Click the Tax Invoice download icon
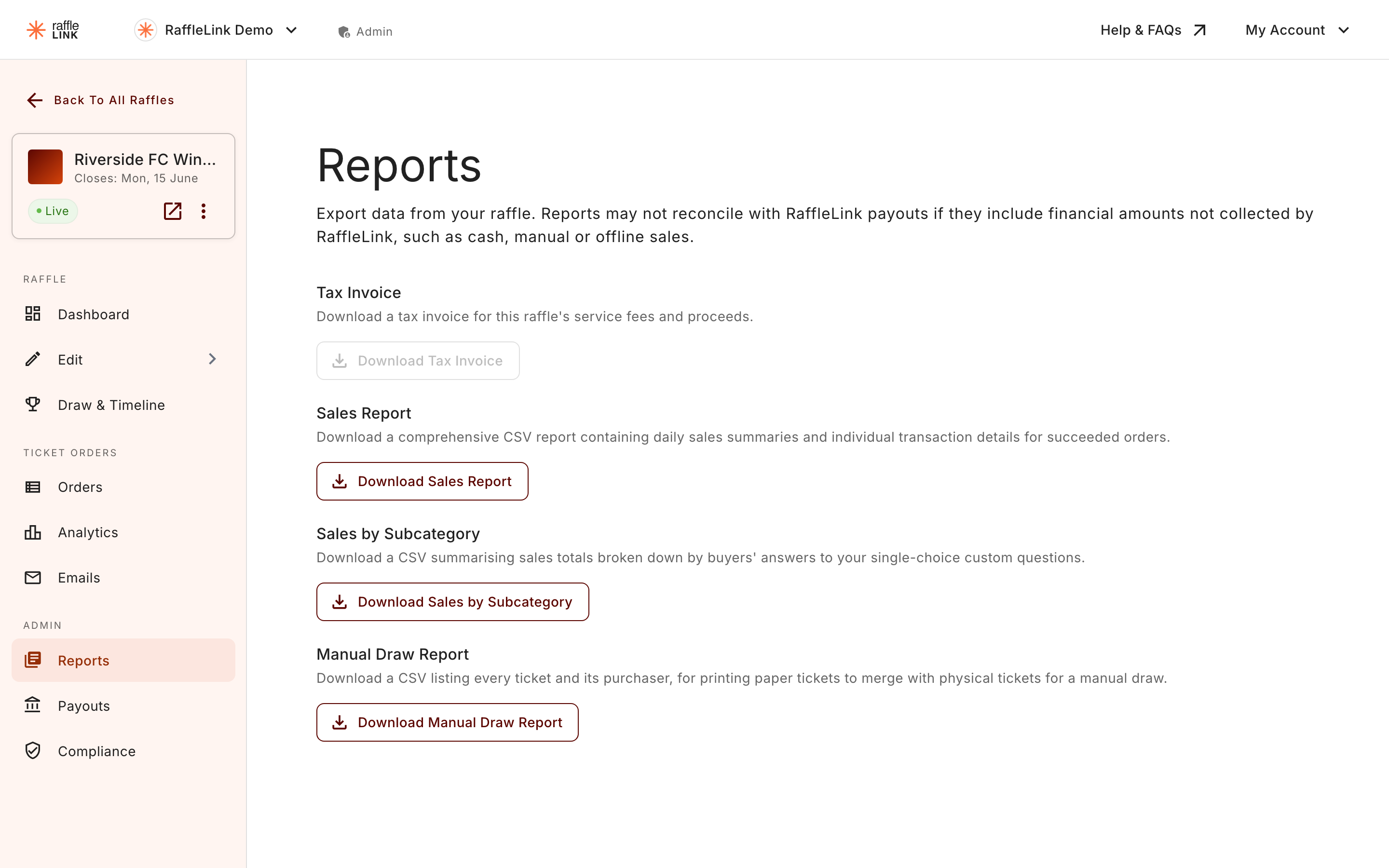Viewport: 1389px width, 868px height. 340,361
